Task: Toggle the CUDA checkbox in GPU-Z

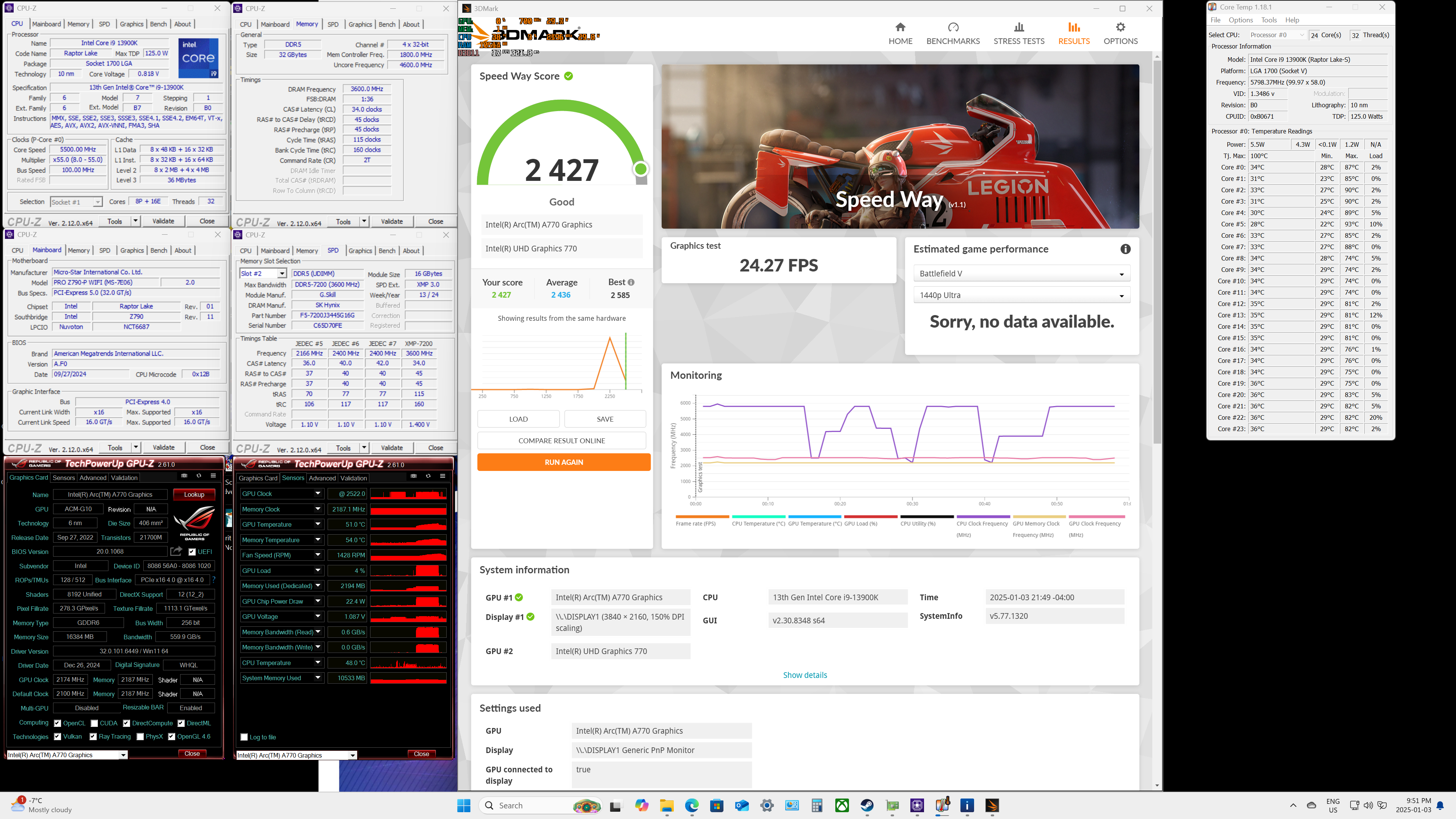Action: [x=94, y=723]
